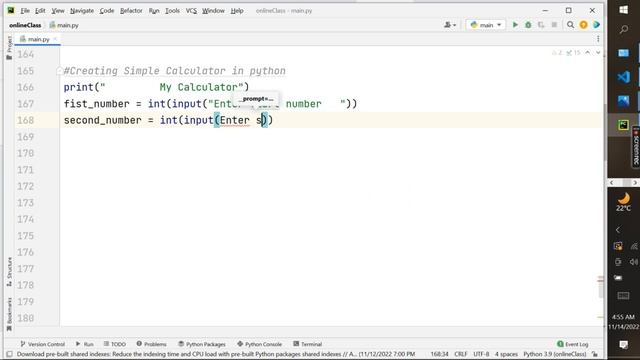Open the Project tool window sidebar button
The height and width of the screenshot is (360, 640).
9,48
